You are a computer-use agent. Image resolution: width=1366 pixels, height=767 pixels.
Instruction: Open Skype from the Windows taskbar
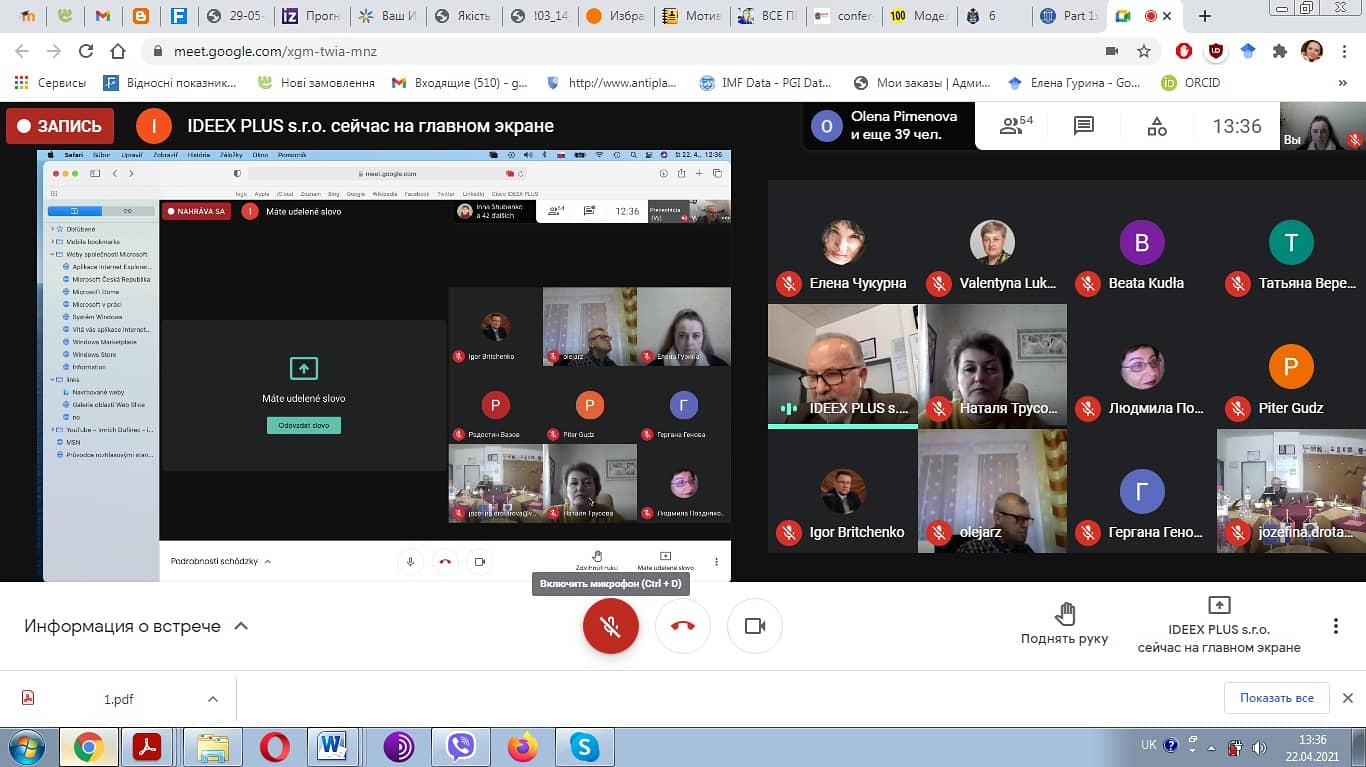(x=585, y=747)
